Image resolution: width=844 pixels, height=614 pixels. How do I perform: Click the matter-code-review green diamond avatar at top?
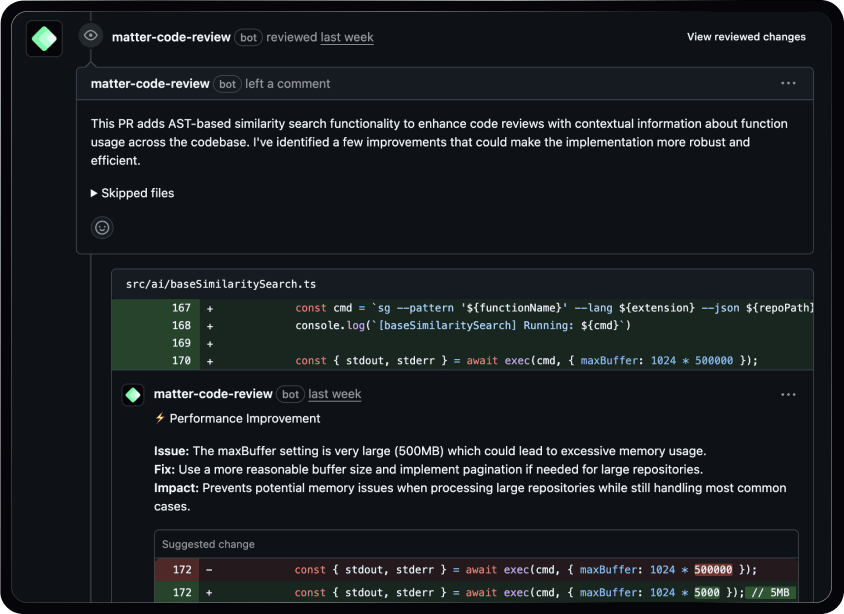tap(44, 38)
